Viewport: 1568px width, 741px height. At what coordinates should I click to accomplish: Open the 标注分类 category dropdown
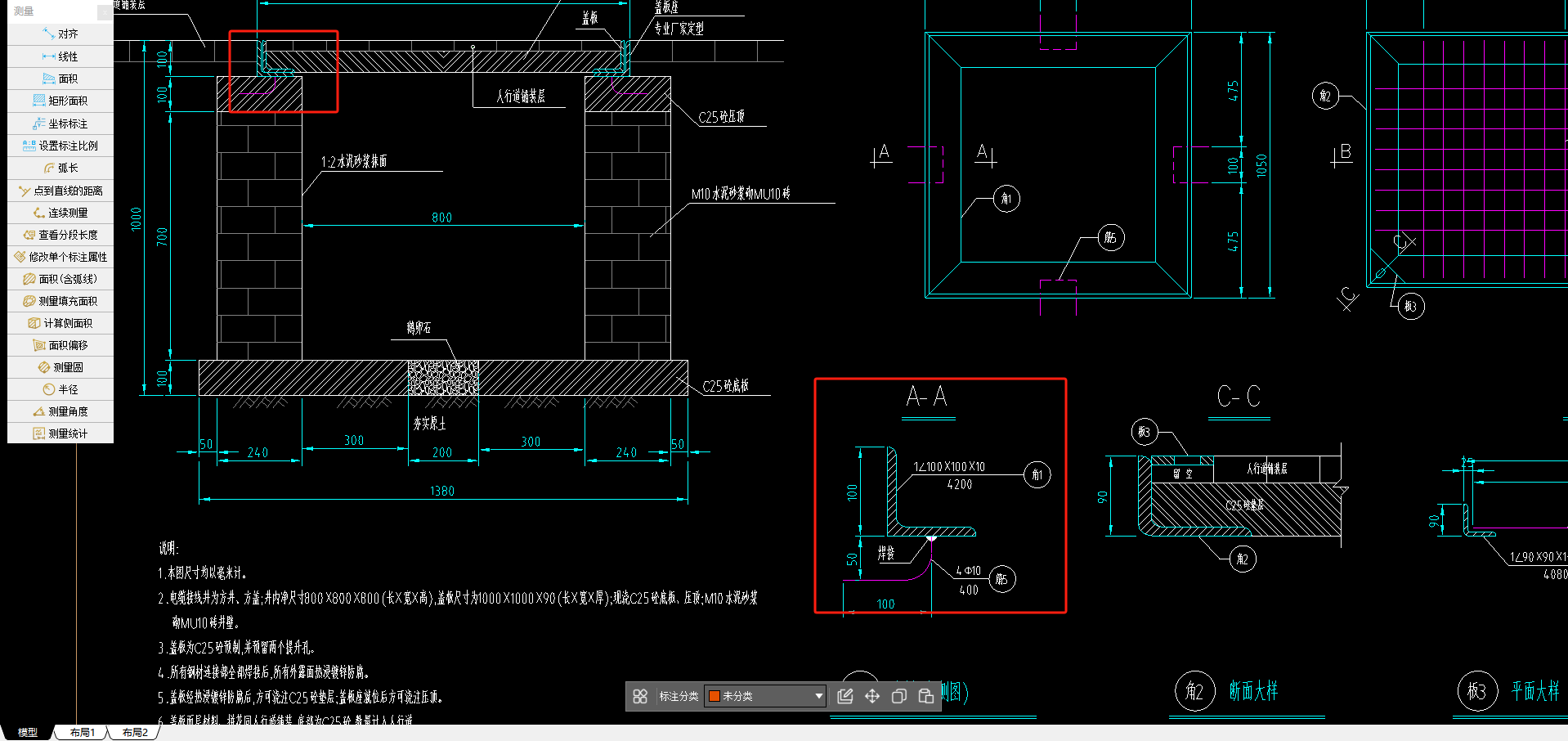[766, 696]
